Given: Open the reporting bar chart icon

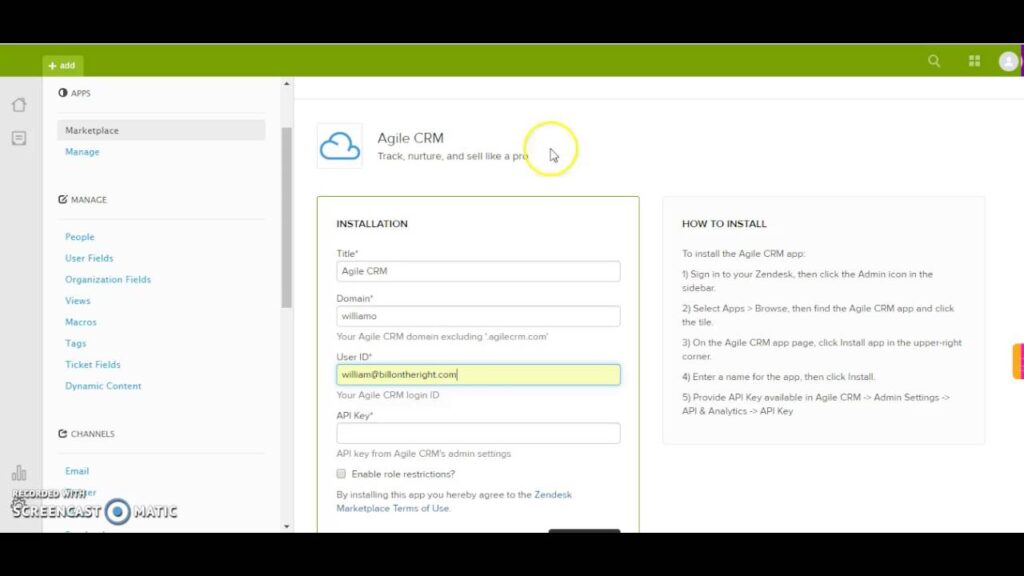Looking at the screenshot, I should click(19, 472).
